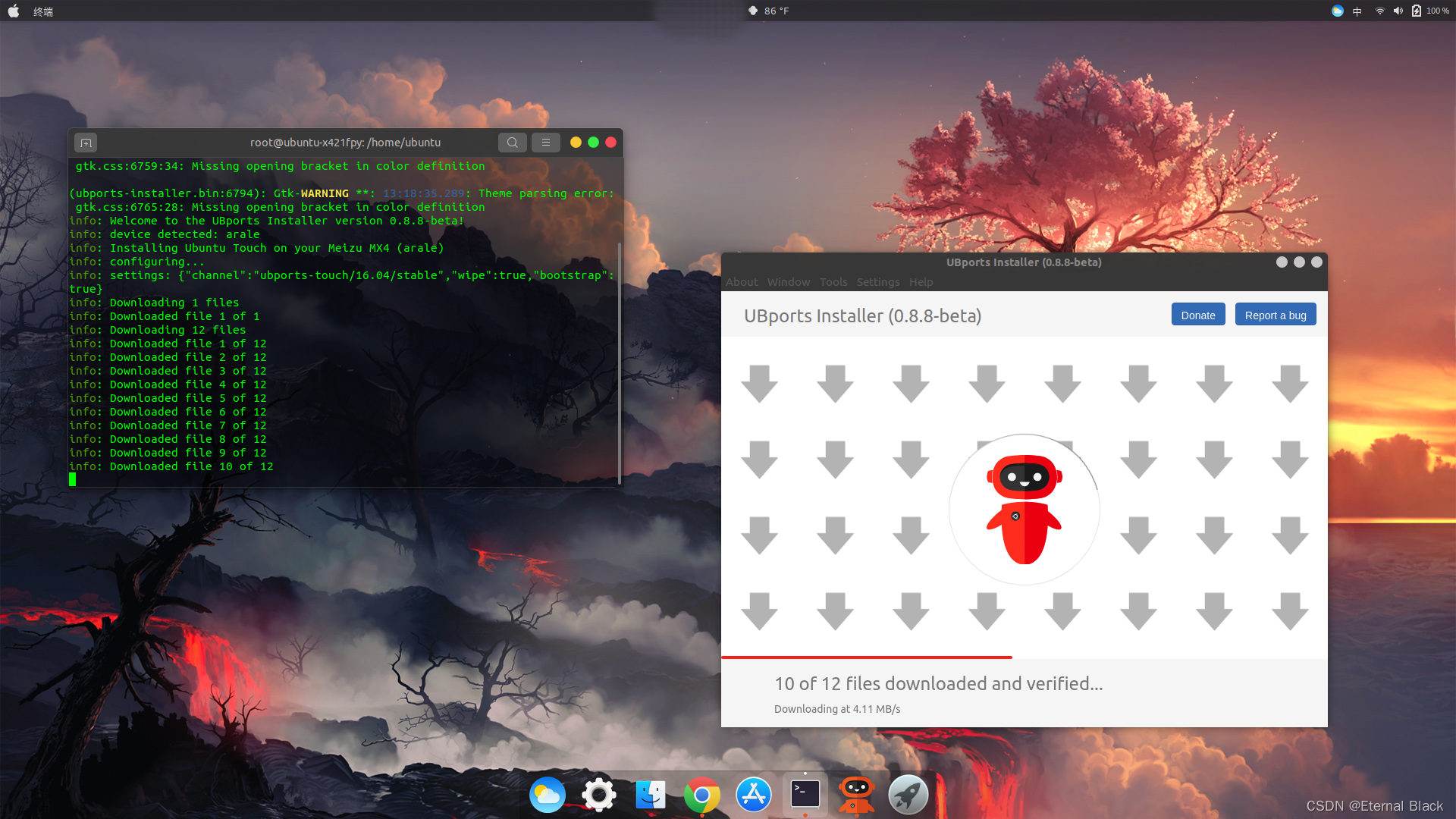
Task: Open the weather app in dock
Action: click(547, 795)
